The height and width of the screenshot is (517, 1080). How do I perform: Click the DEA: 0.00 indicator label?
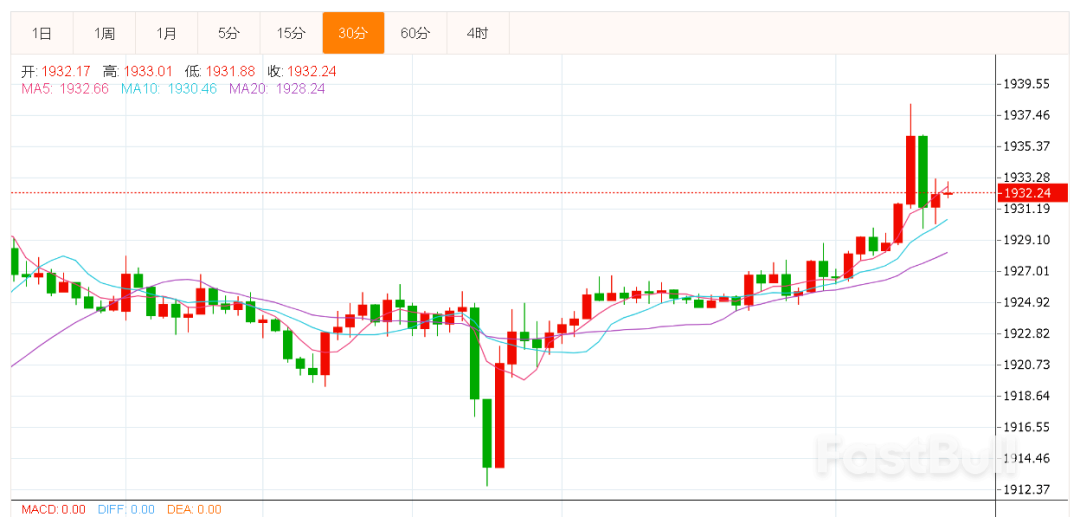[194, 509]
